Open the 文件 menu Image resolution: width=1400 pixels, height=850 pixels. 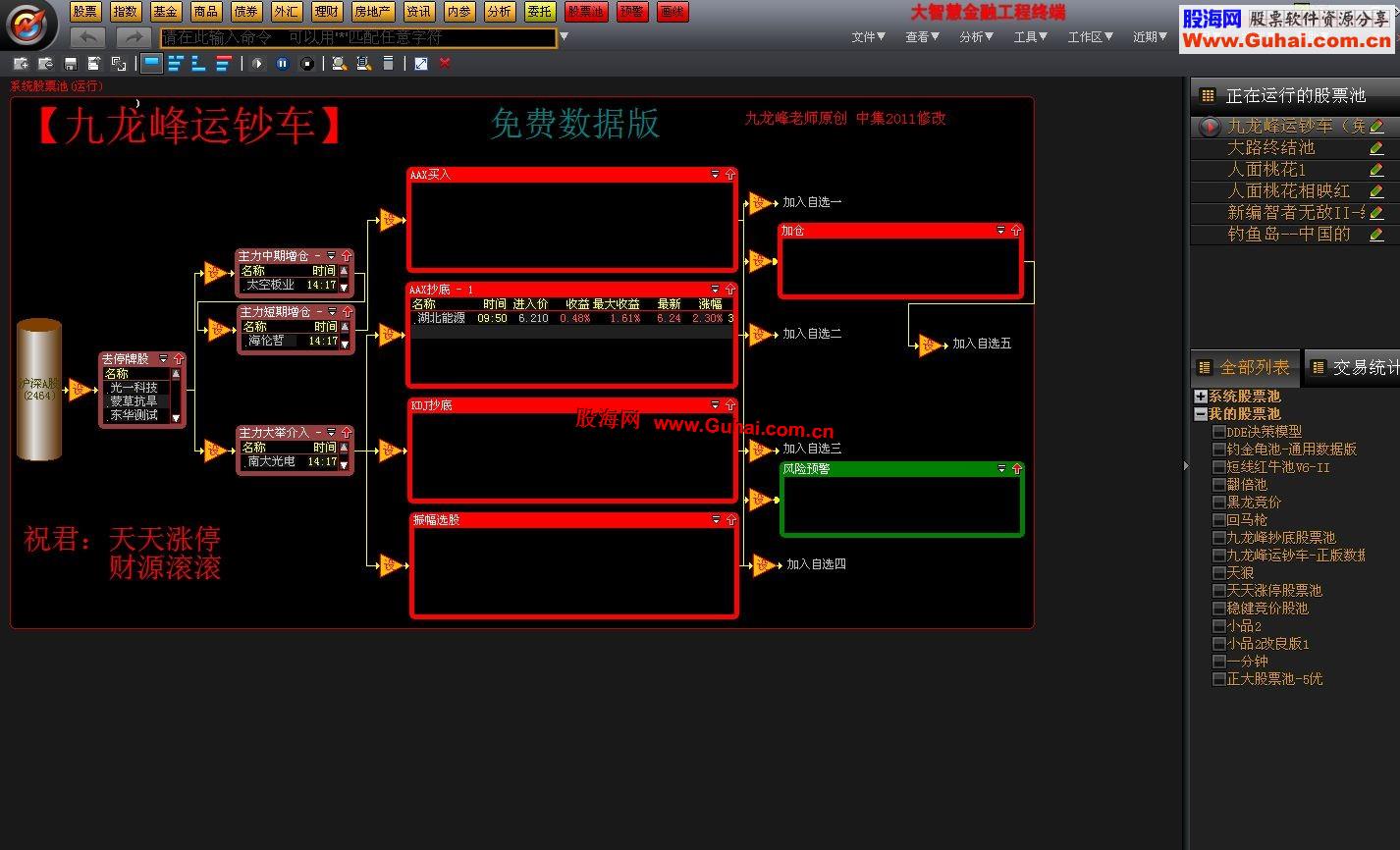[x=868, y=37]
